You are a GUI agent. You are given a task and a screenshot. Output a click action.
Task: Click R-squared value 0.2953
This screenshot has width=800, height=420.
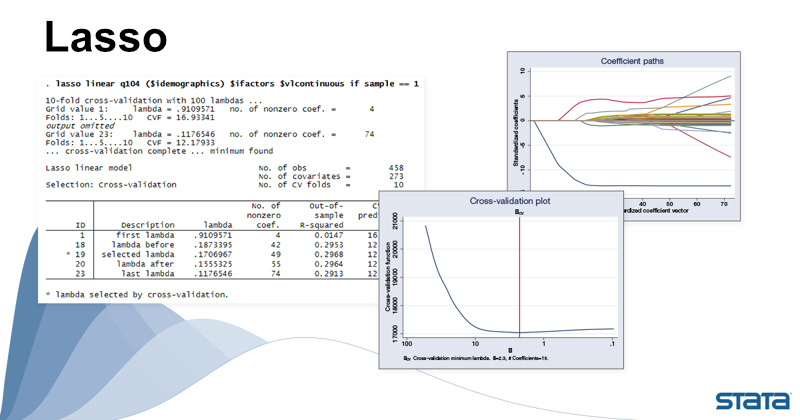(x=329, y=245)
